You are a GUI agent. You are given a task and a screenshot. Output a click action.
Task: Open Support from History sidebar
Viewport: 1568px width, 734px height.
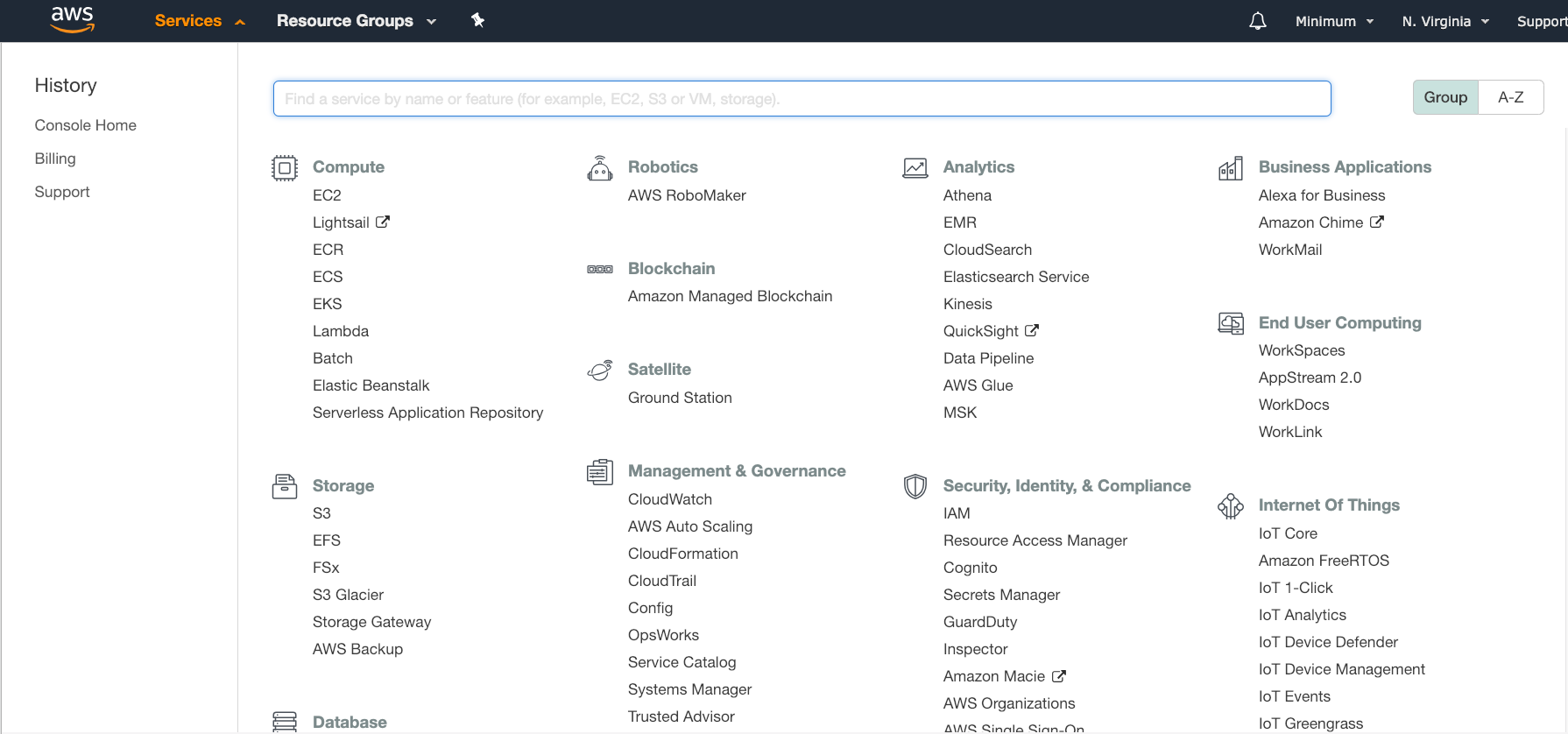62,192
